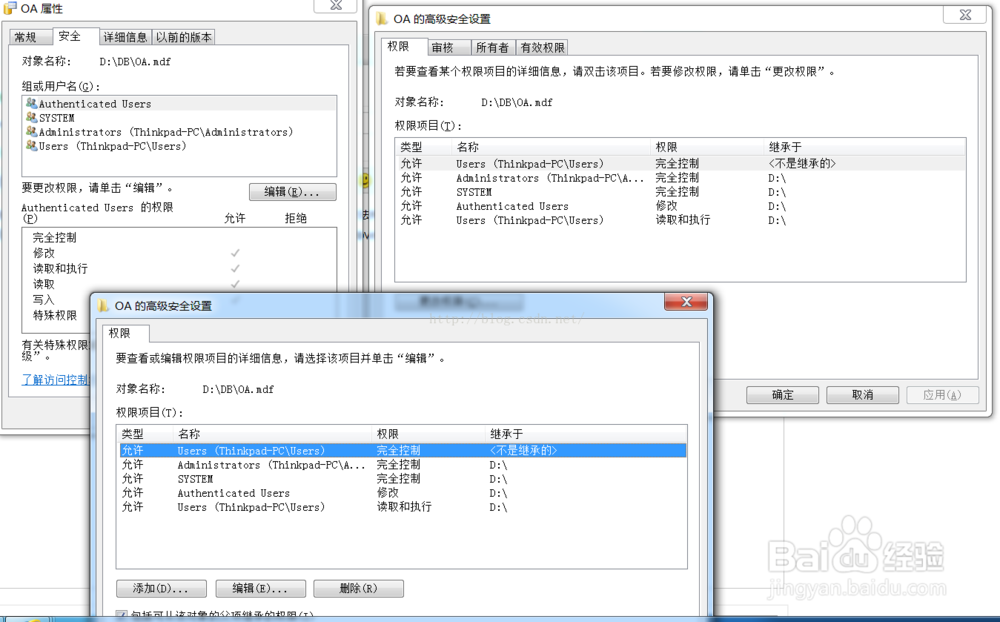Toggle the 允许 checkmark for 修改 permission

pyautogui.click(x=235, y=253)
